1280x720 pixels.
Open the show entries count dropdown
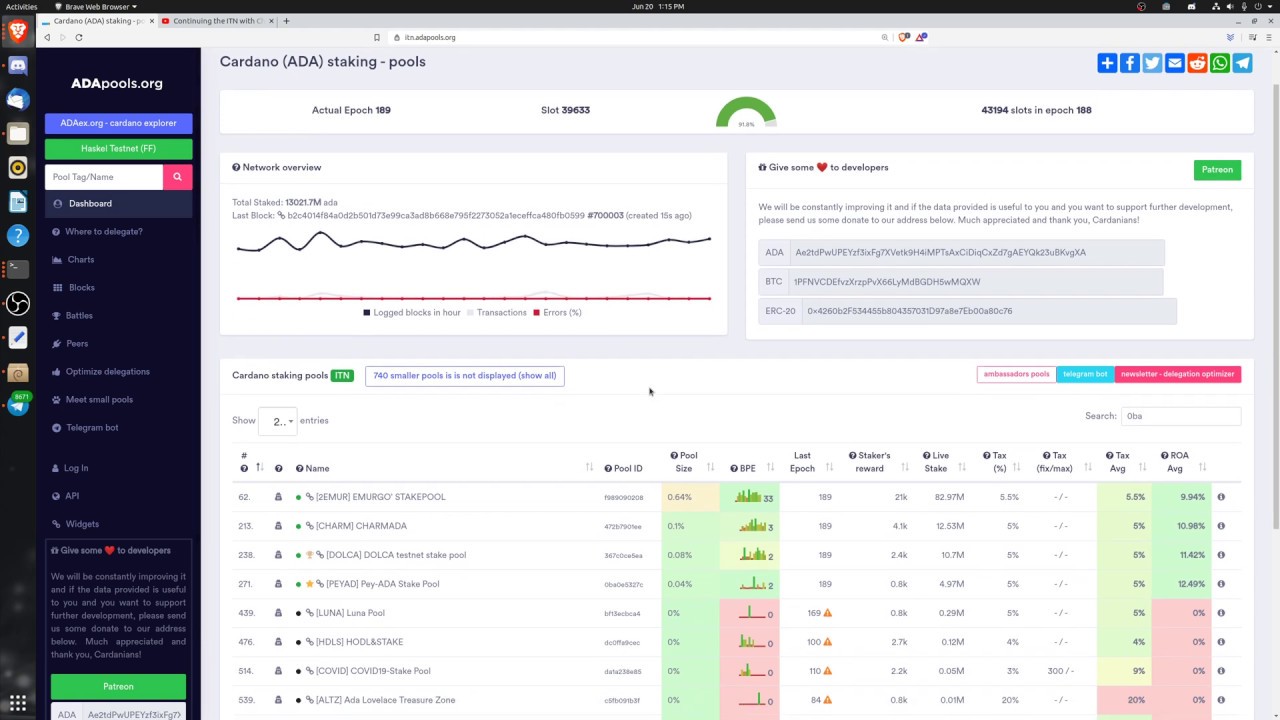click(278, 421)
